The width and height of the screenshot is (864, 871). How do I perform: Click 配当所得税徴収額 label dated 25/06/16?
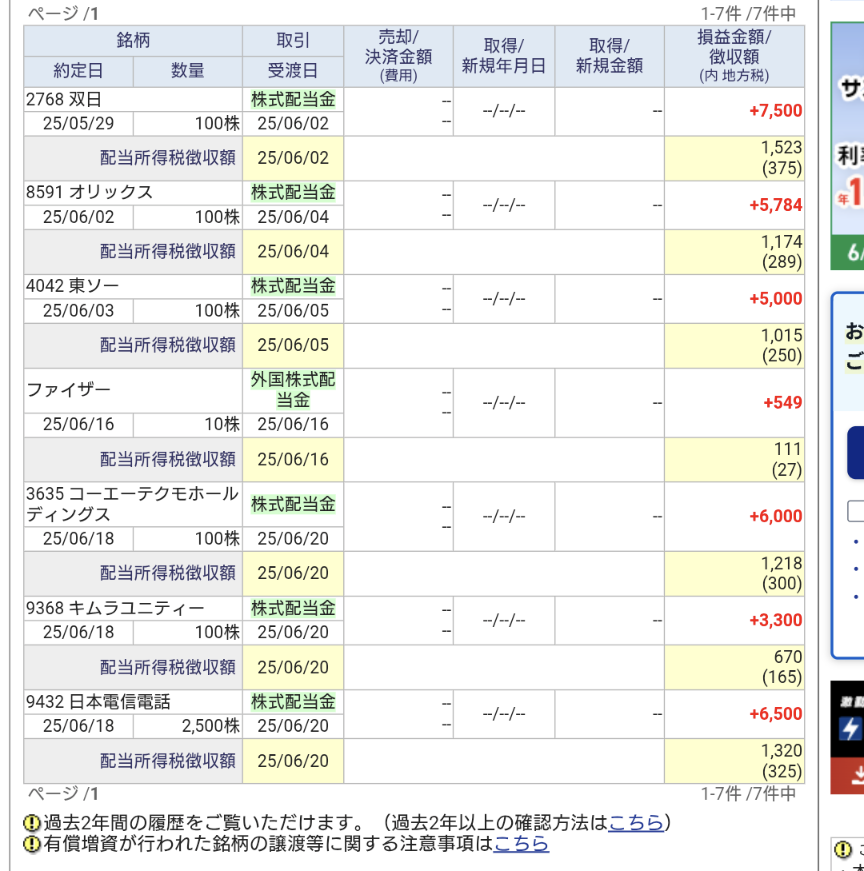click(x=168, y=459)
